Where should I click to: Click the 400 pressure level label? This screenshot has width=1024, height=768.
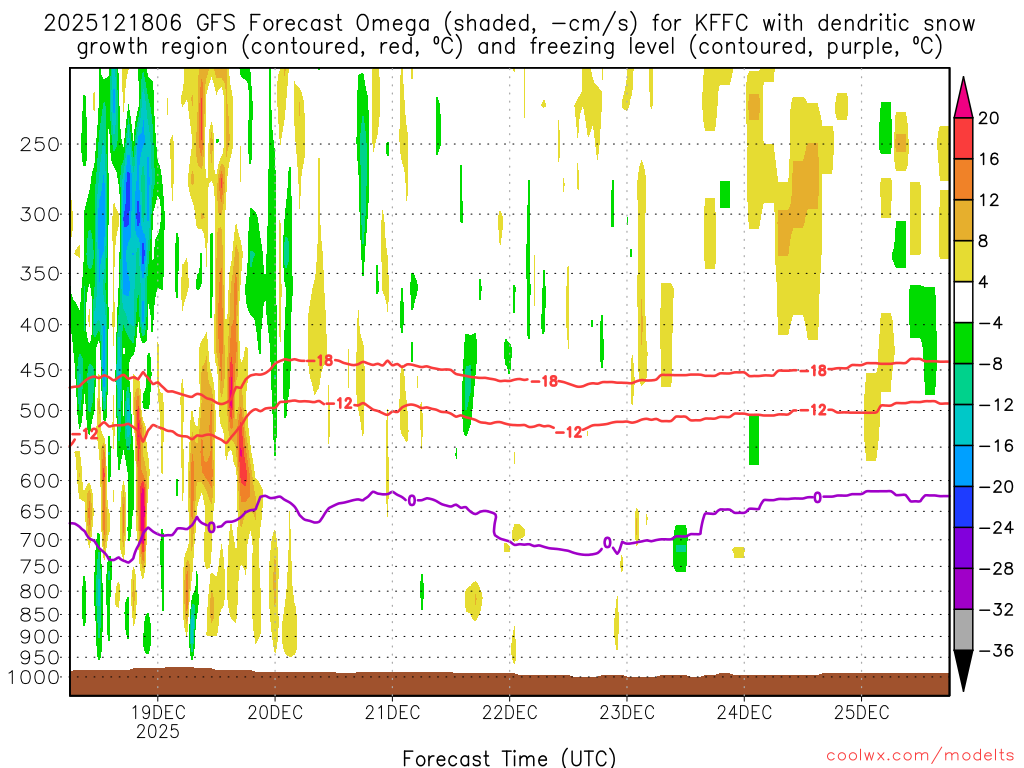coord(40,325)
